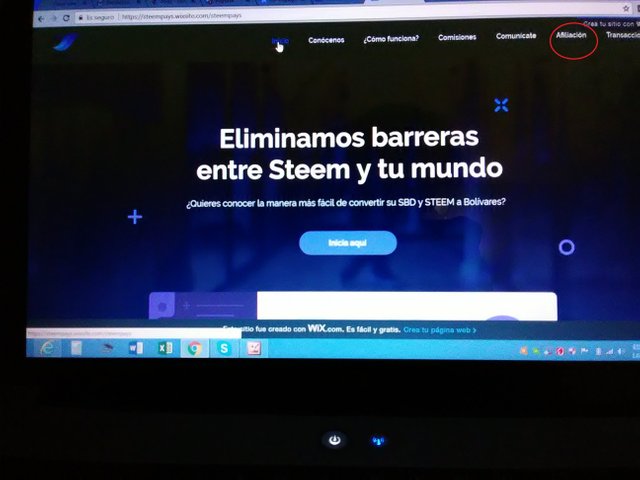This screenshot has height=480, width=640.
Task: Click the browser back arrow
Action: 41,19
